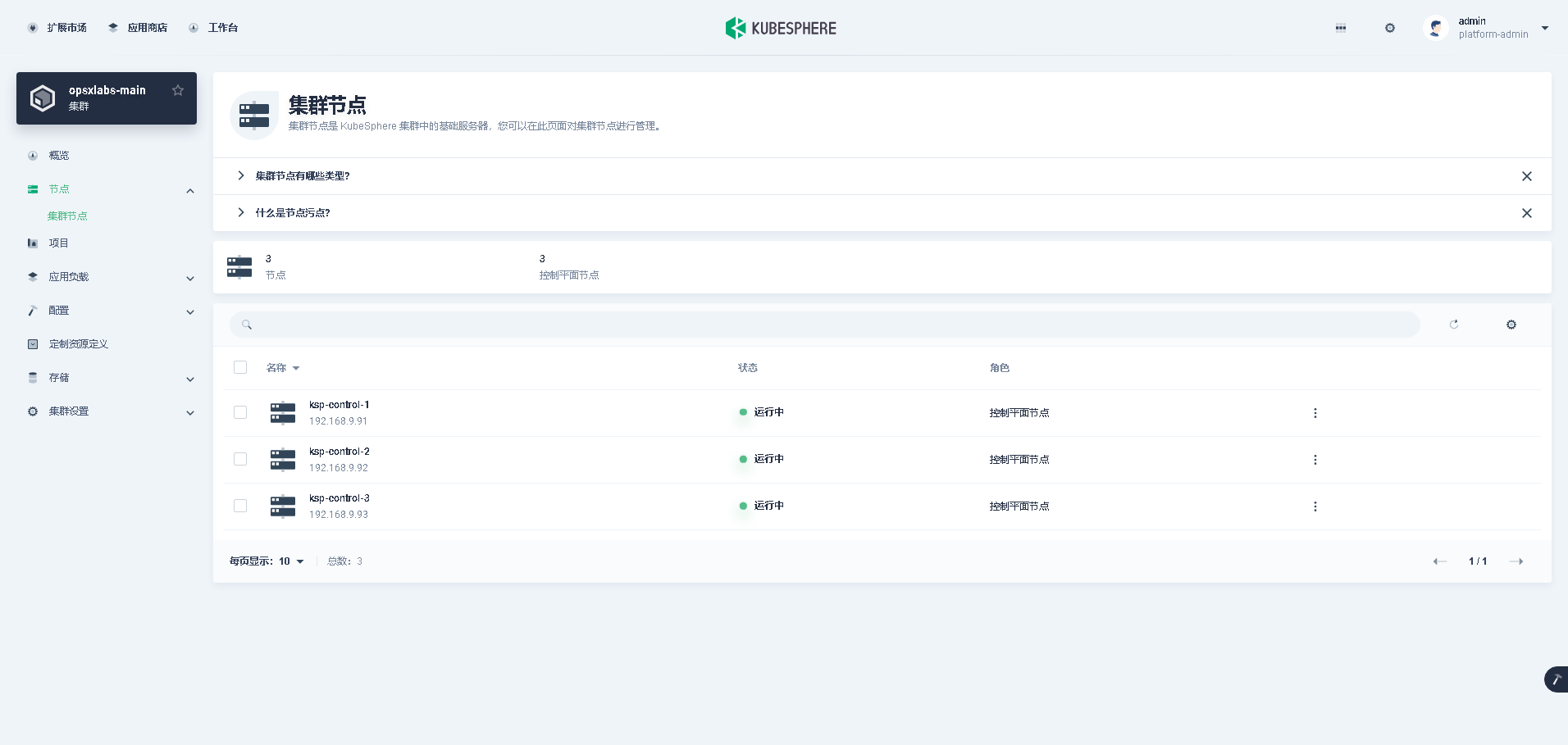Go to the previous page arrow
The image size is (1568, 745).
[1439, 561]
